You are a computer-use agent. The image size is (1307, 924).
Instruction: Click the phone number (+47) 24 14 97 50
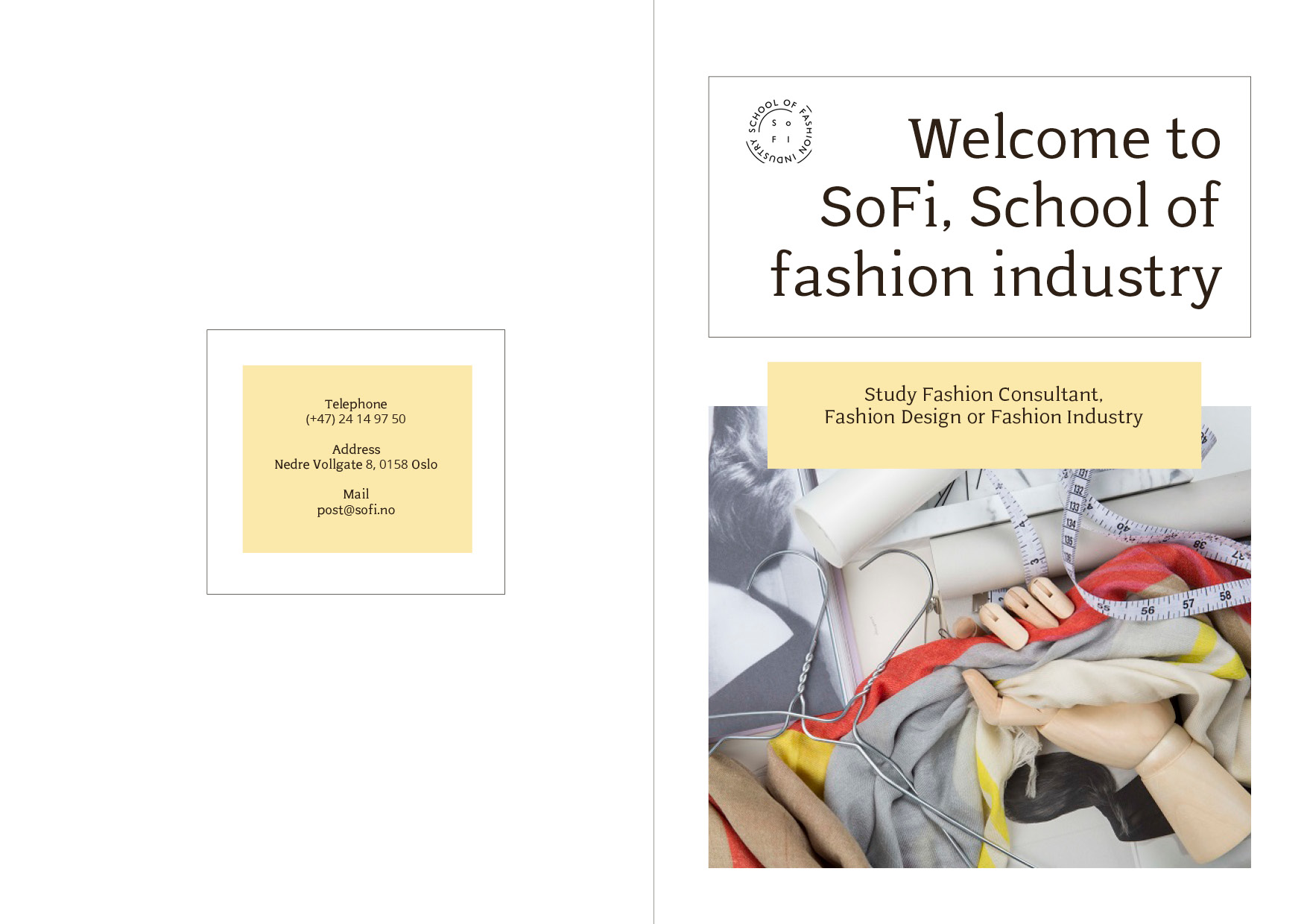[355, 419]
